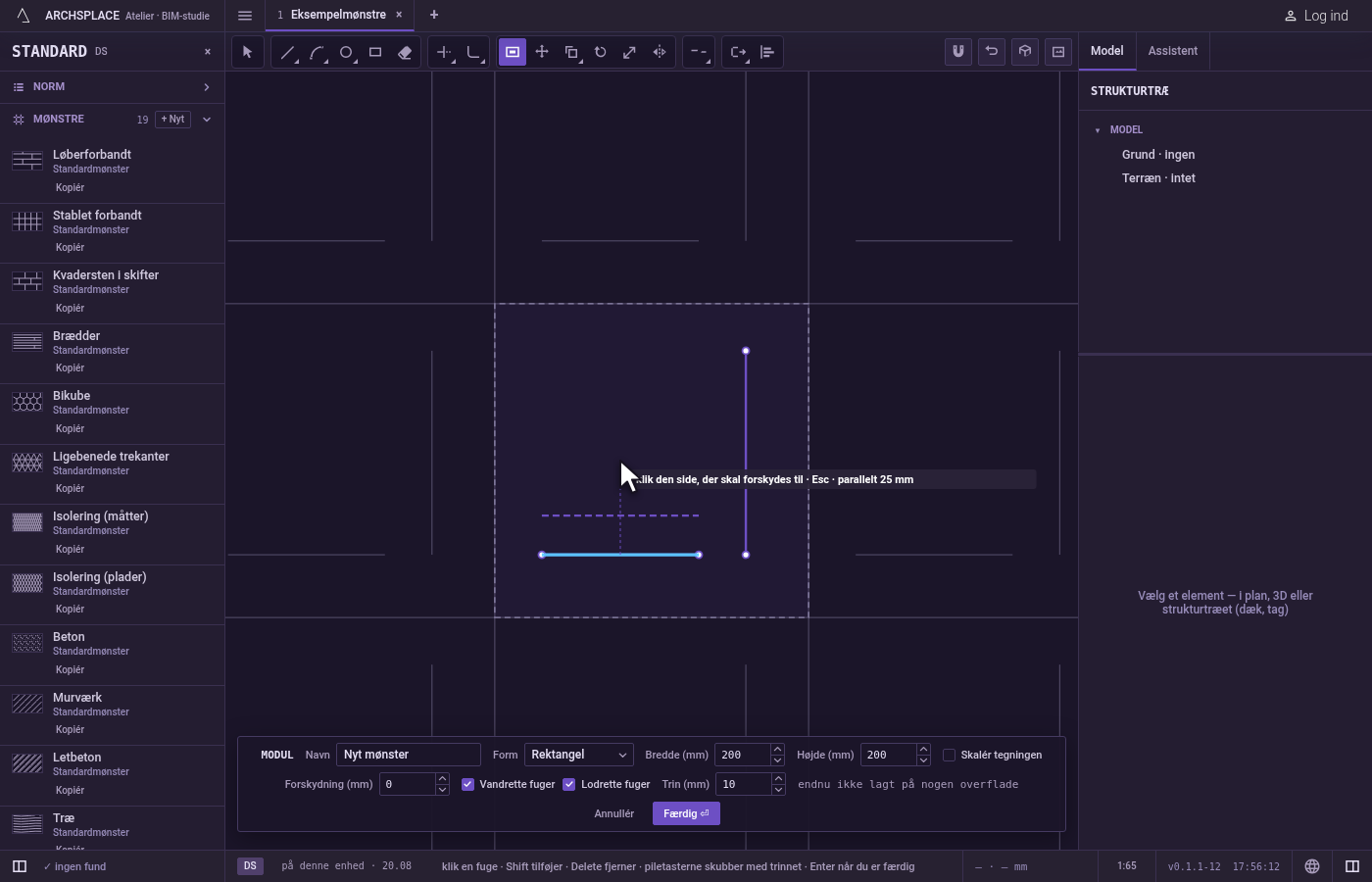1372x882 pixels.
Task: Enable Skalér tegningen checkbox
Action: point(949,755)
